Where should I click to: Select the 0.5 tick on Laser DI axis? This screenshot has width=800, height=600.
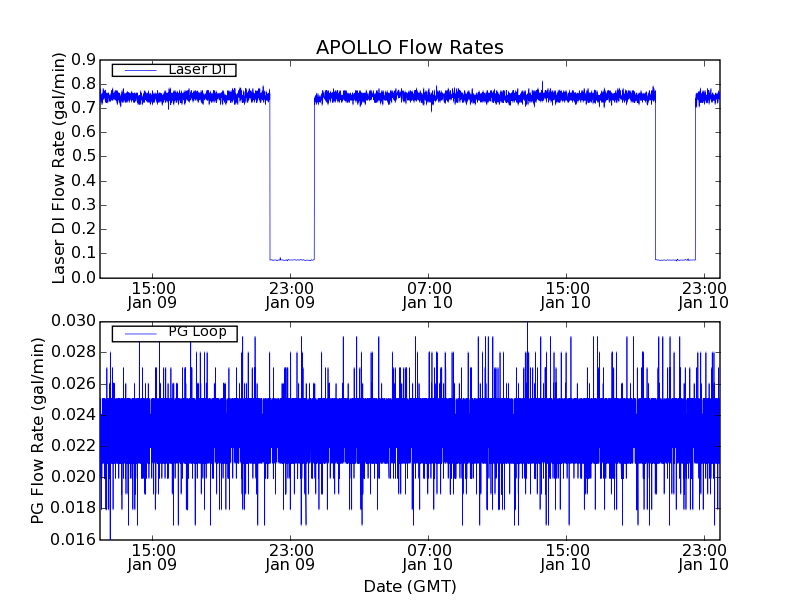[84, 157]
